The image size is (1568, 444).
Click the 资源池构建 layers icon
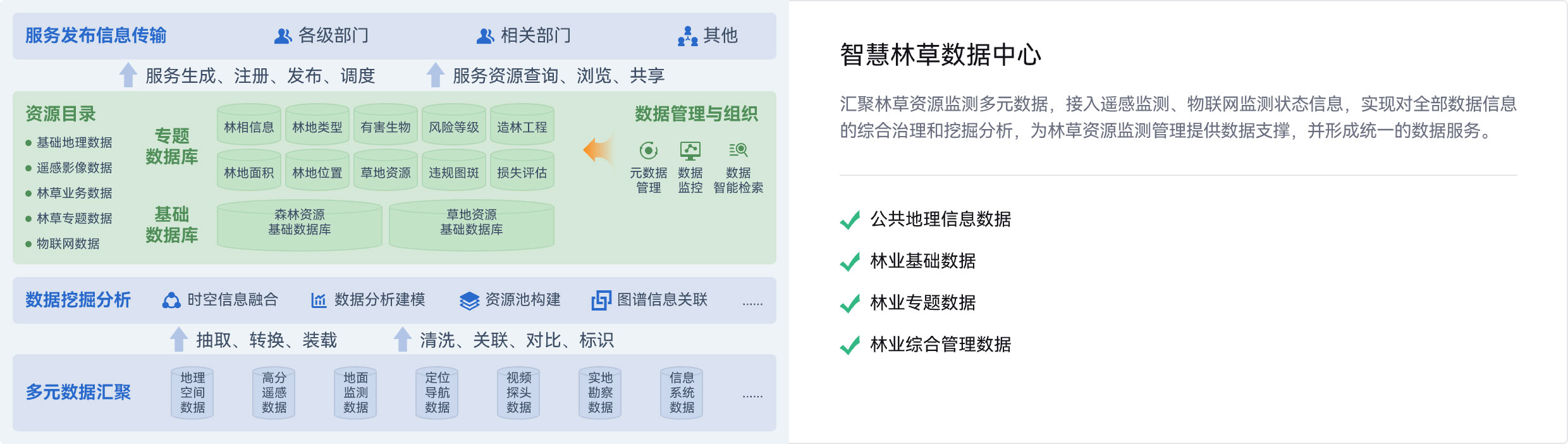[x=469, y=300]
